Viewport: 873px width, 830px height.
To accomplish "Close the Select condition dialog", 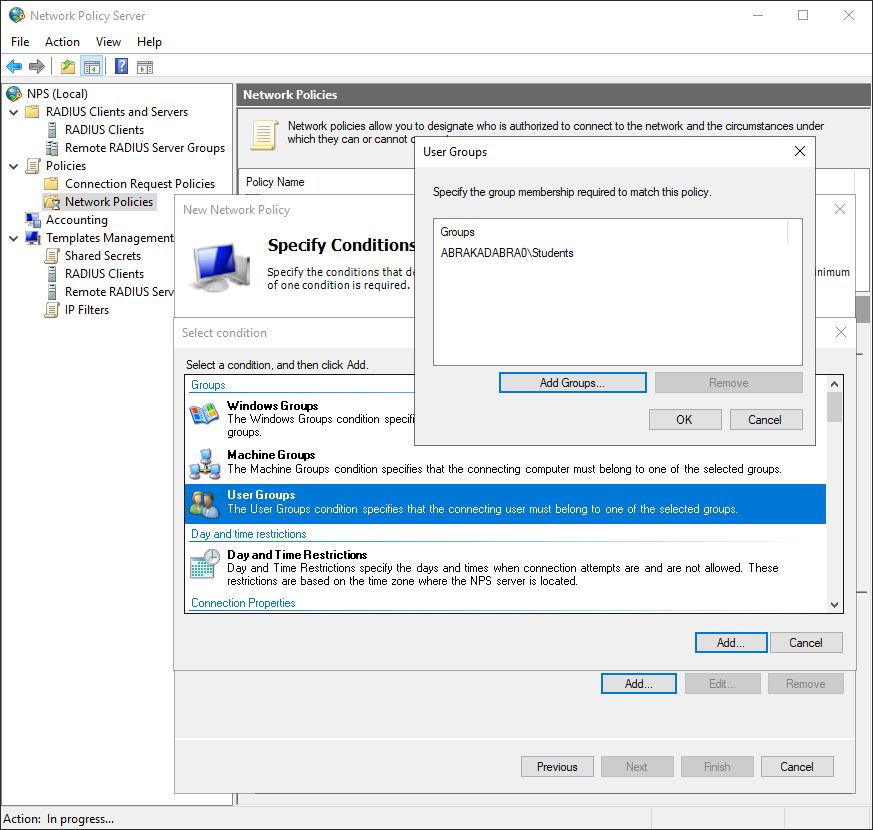I will [x=841, y=332].
